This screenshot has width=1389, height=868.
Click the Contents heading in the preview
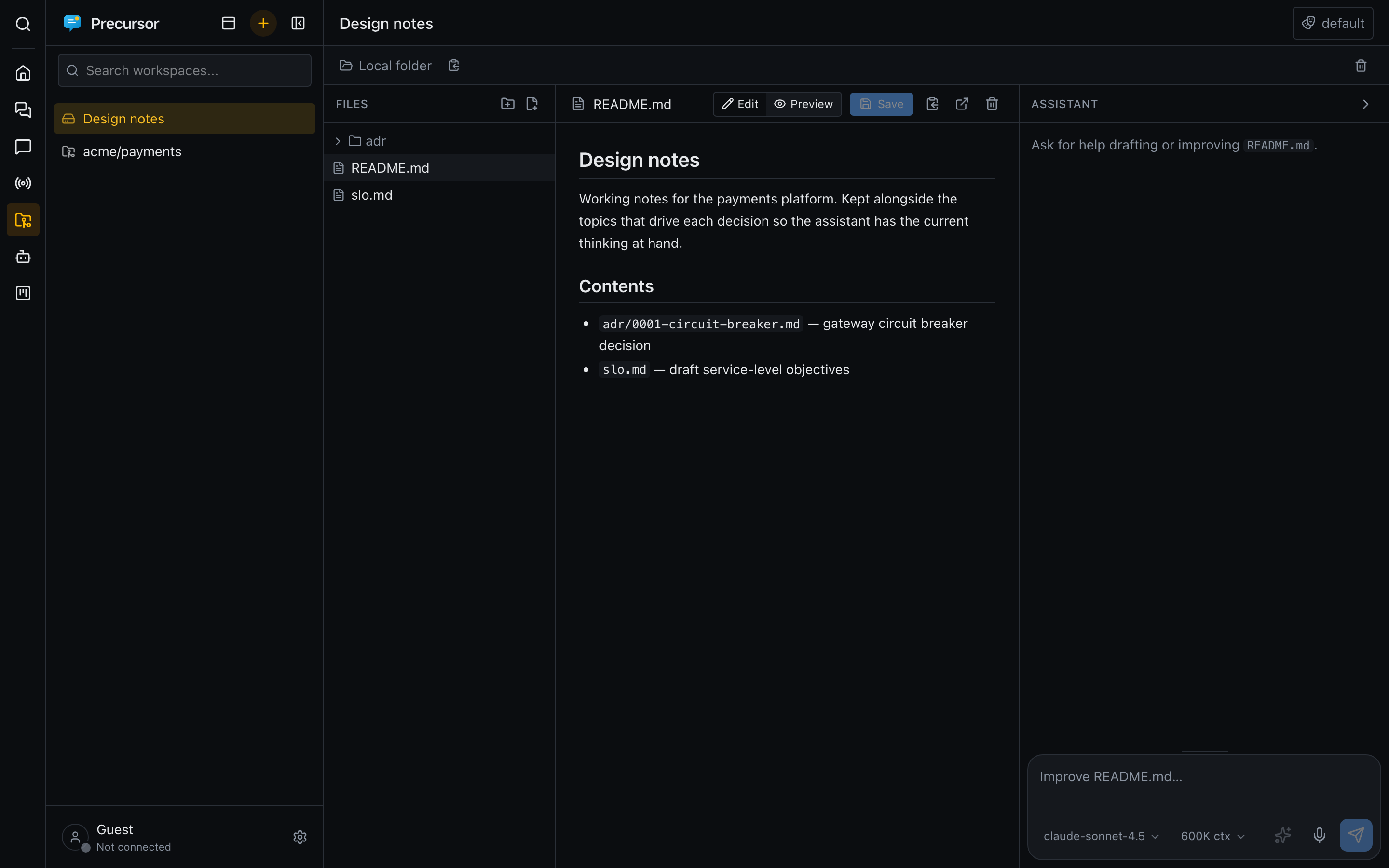(616, 286)
